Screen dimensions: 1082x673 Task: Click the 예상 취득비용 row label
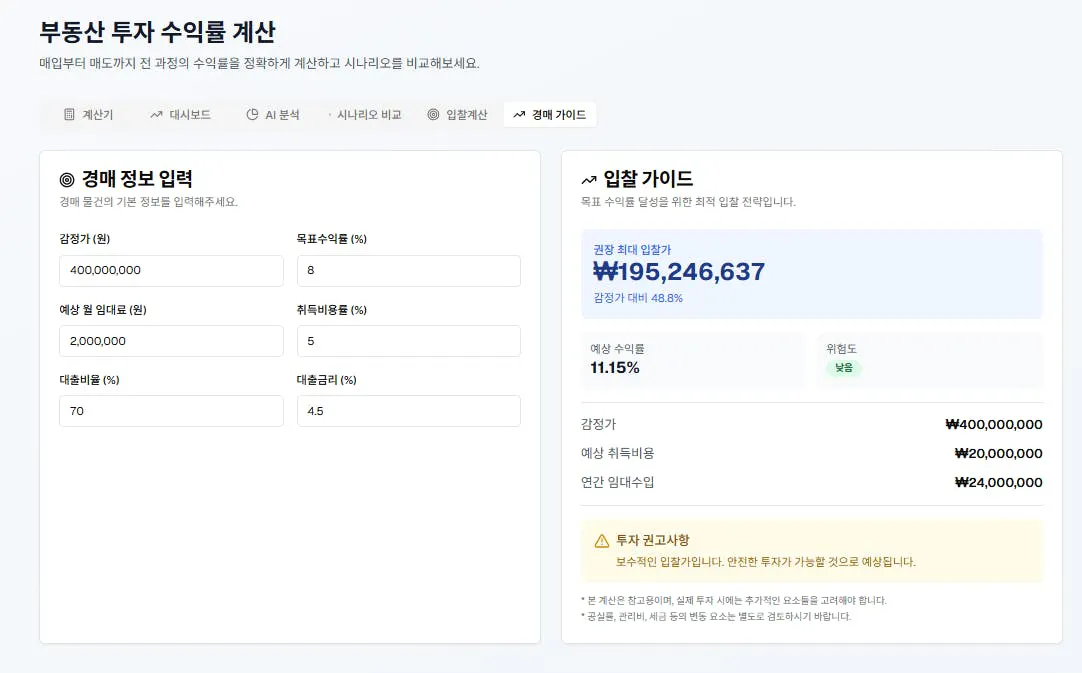[618, 453]
